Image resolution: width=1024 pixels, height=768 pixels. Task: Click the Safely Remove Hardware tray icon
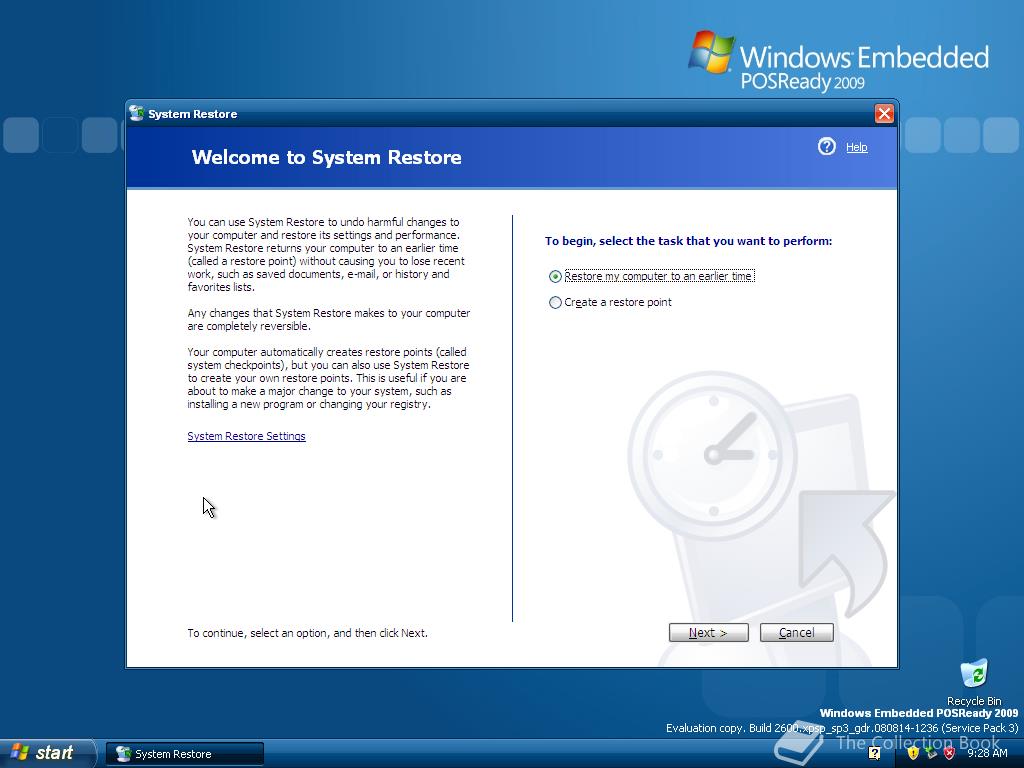tap(931, 753)
